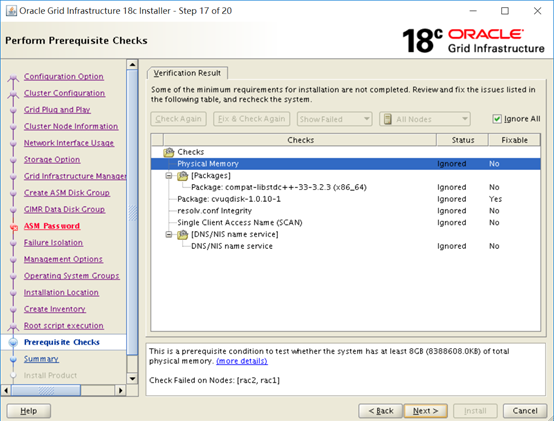Open the Show Failed dropdown
This screenshot has width=554, height=421.
point(334,119)
